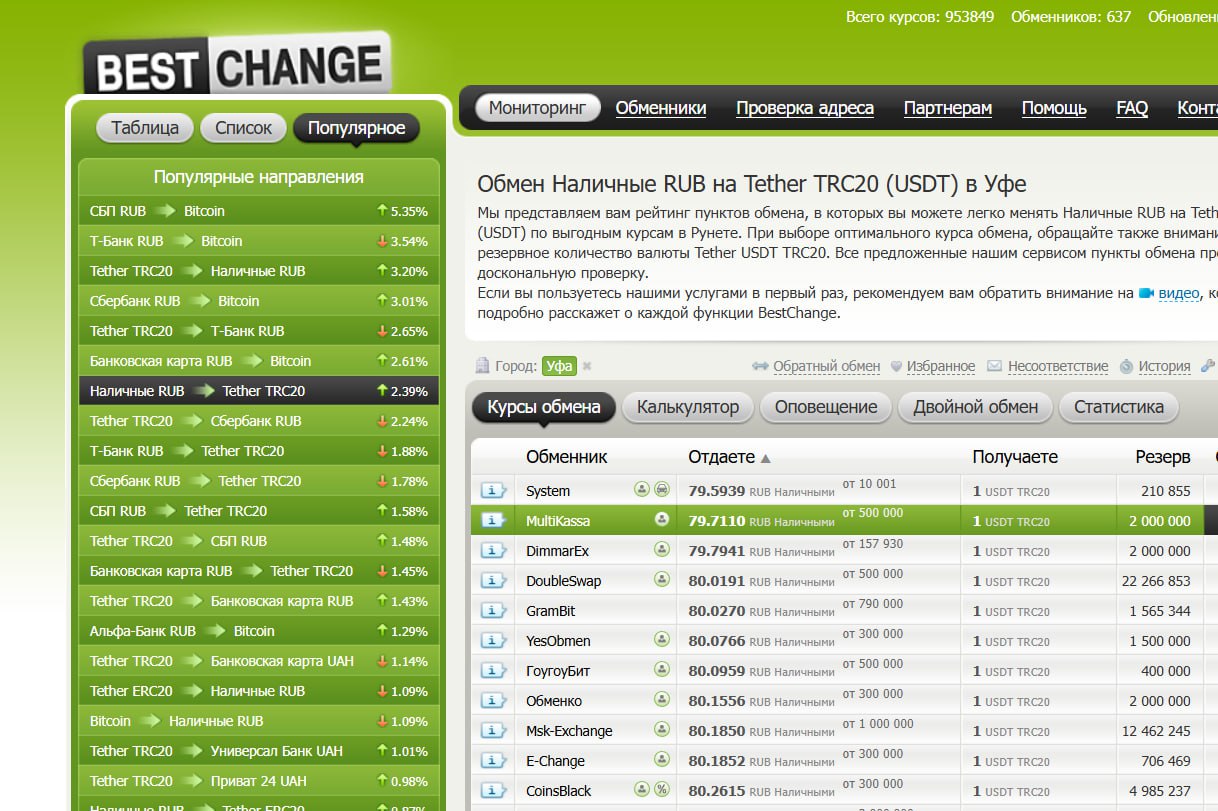This screenshot has height=811, width=1218.
Task: Switch left panel to Список view
Action: pyautogui.click(x=243, y=128)
